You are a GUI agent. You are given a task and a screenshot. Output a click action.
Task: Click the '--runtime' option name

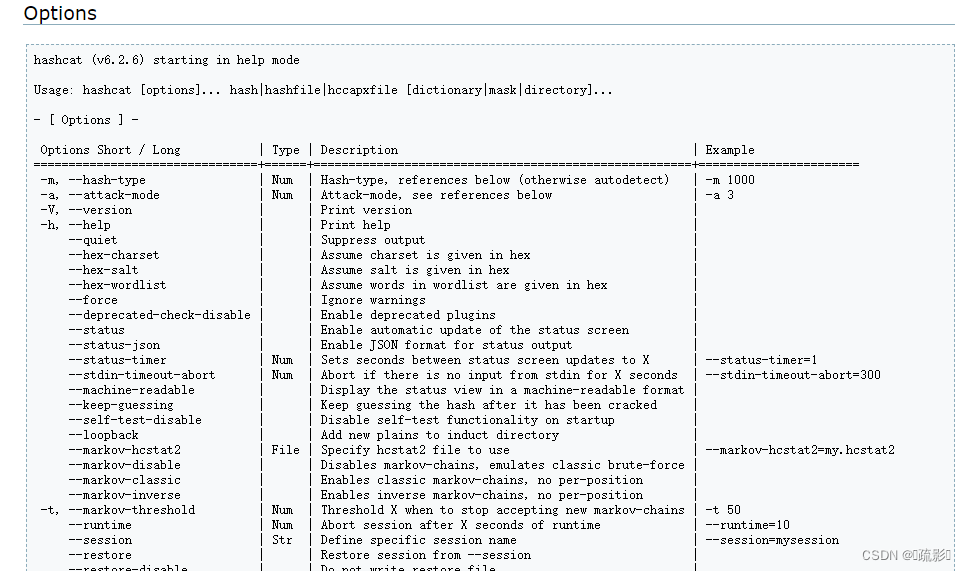pos(100,525)
